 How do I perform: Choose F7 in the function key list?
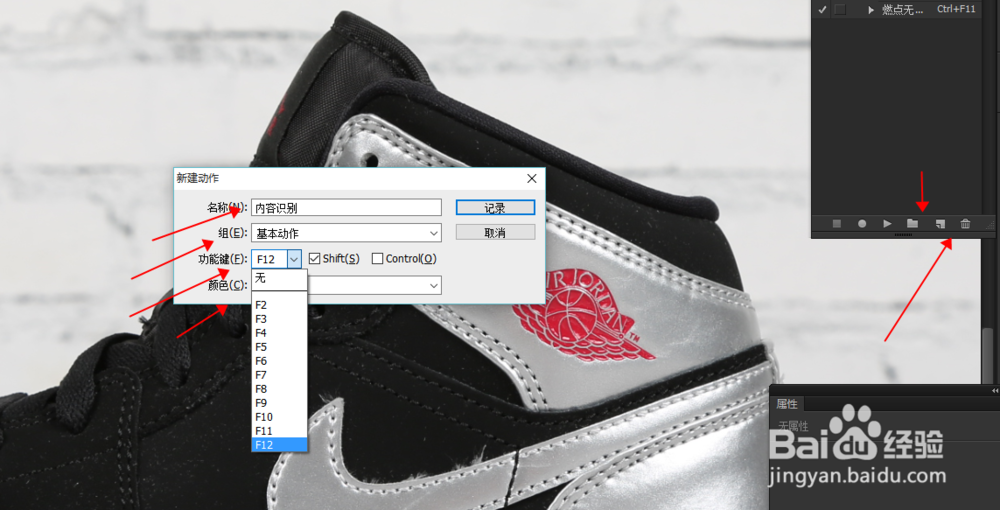279,375
